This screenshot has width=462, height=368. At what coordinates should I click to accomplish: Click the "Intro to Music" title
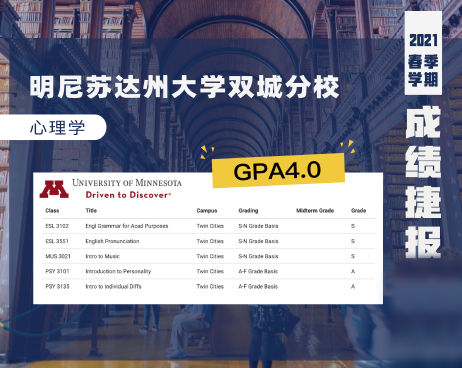(x=102, y=256)
